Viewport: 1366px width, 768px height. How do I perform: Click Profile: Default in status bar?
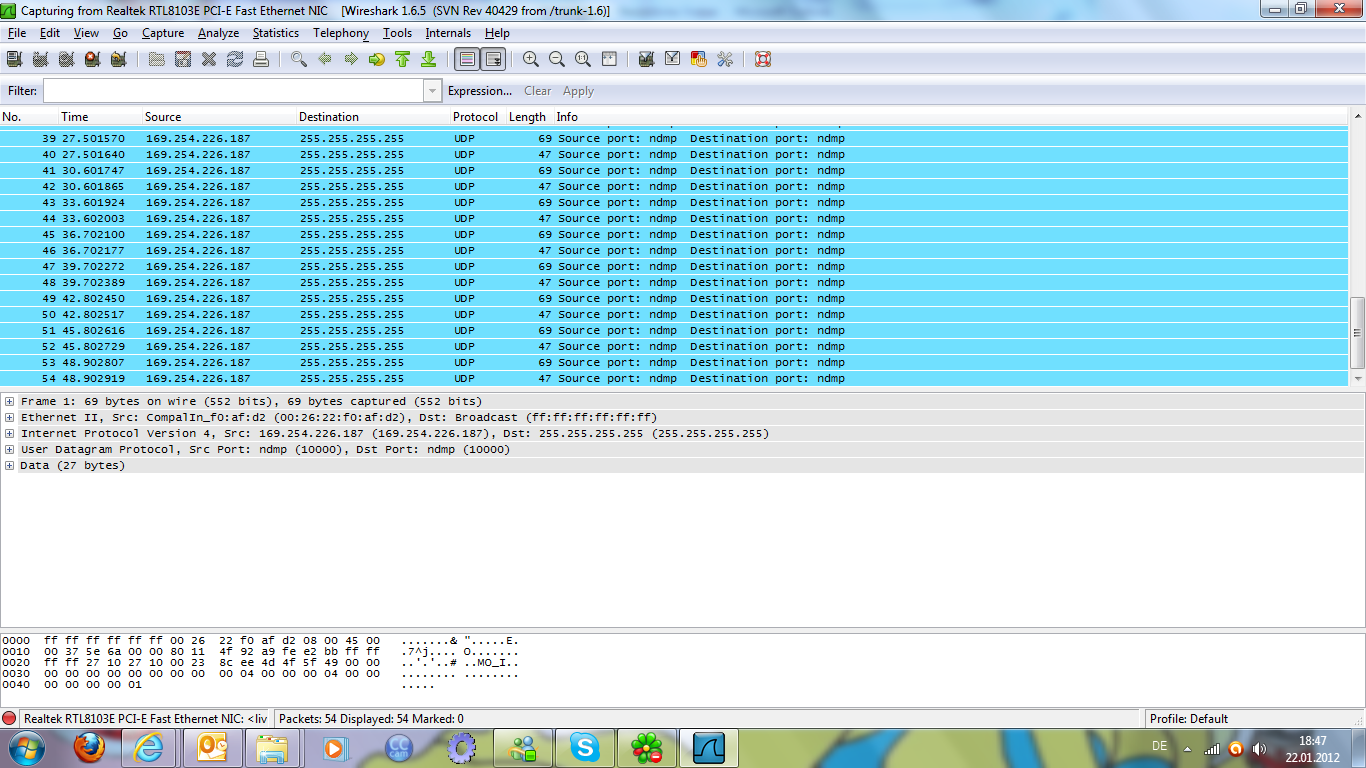(1189, 718)
